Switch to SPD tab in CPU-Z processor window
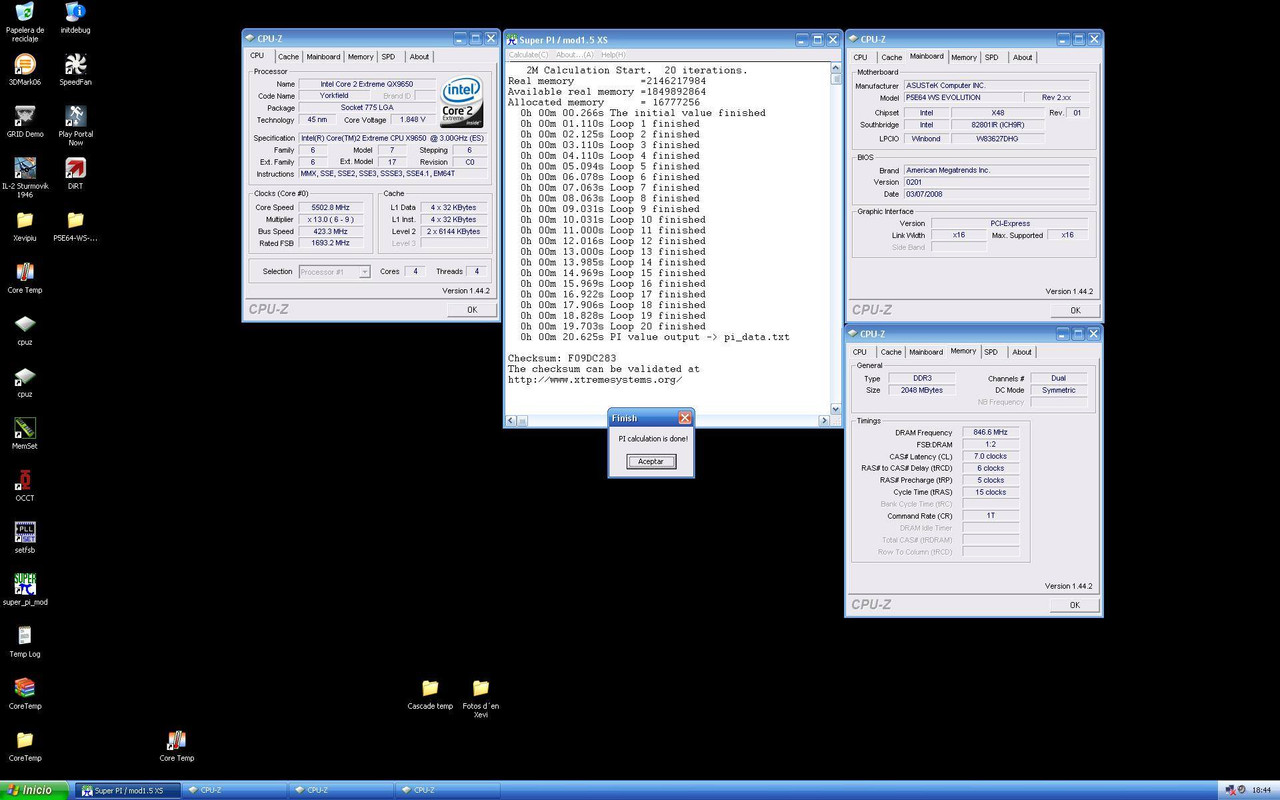1280x800 pixels. click(388, 57)
